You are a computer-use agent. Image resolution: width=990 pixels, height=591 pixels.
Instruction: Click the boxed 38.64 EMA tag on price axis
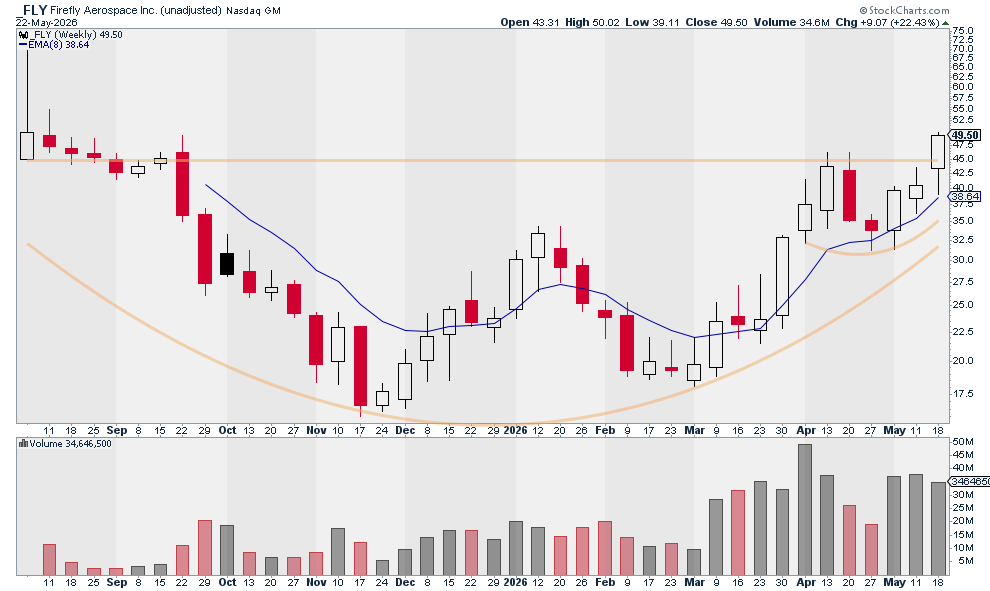click(x=965, y=196)
